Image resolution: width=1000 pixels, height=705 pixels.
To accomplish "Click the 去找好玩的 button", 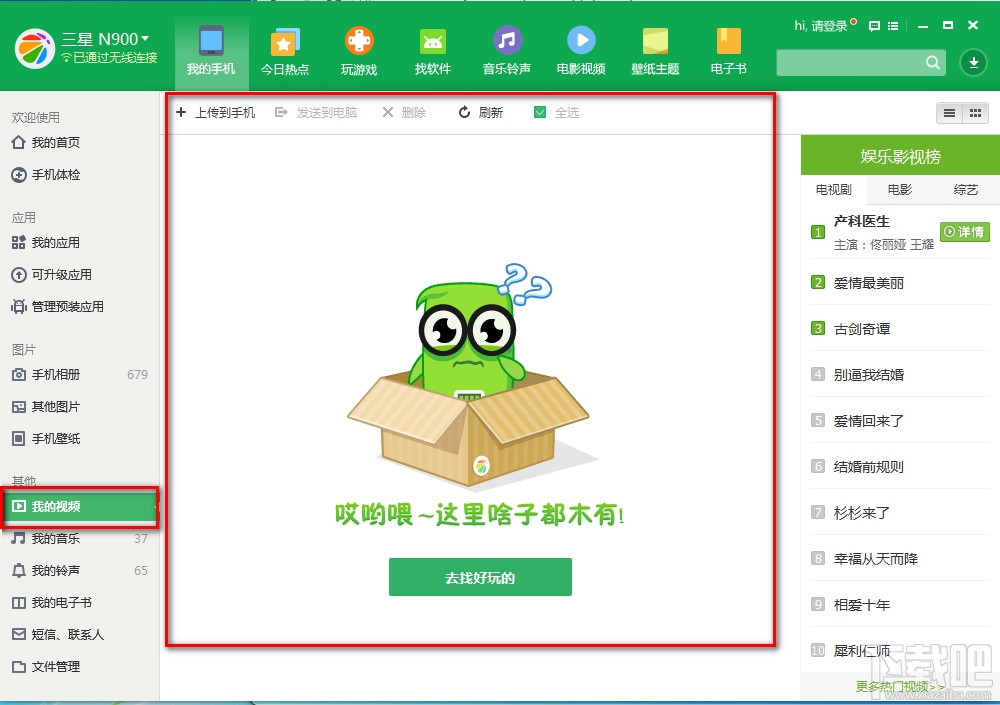I will tap(480, 577).
